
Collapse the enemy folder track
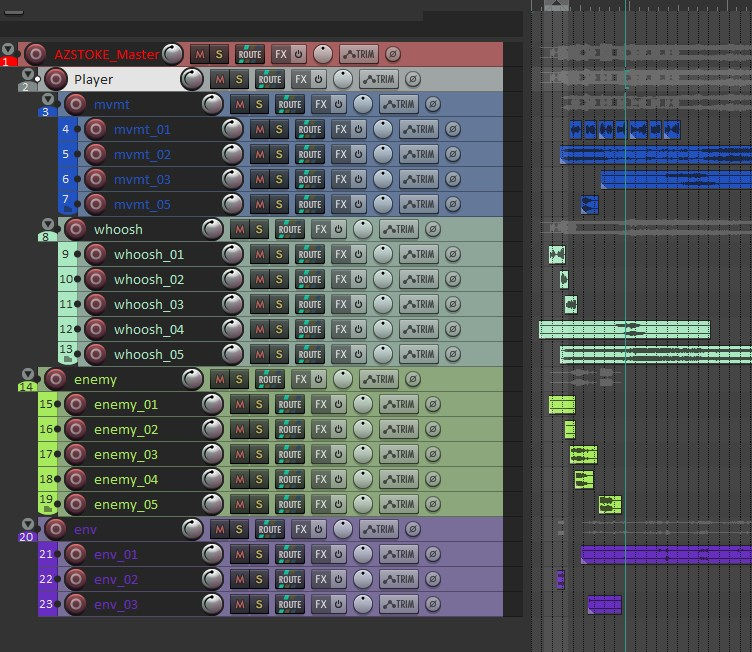pos(28,374)
